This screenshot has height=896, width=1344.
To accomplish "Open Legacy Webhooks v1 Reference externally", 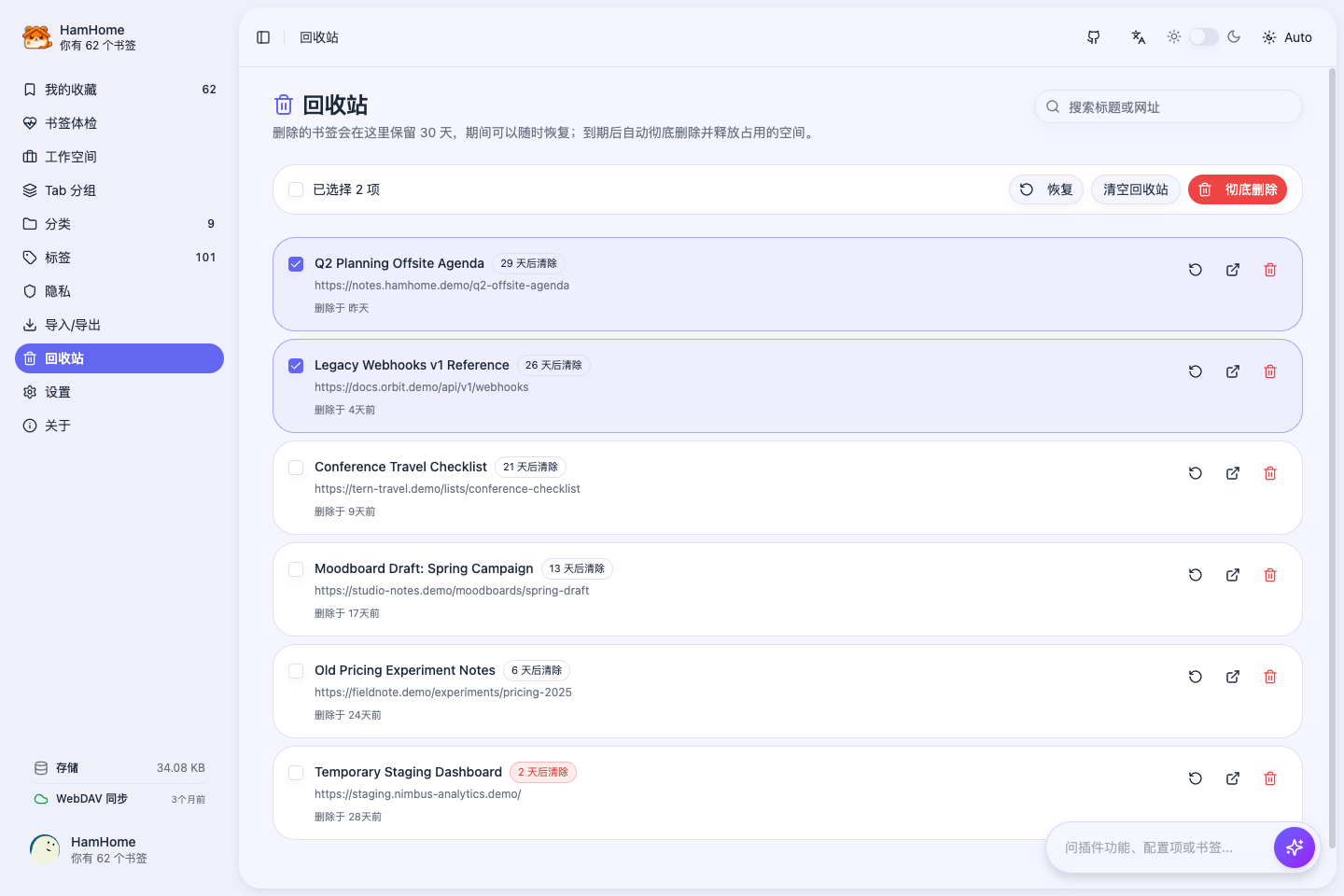I will tap(1233, 371).
